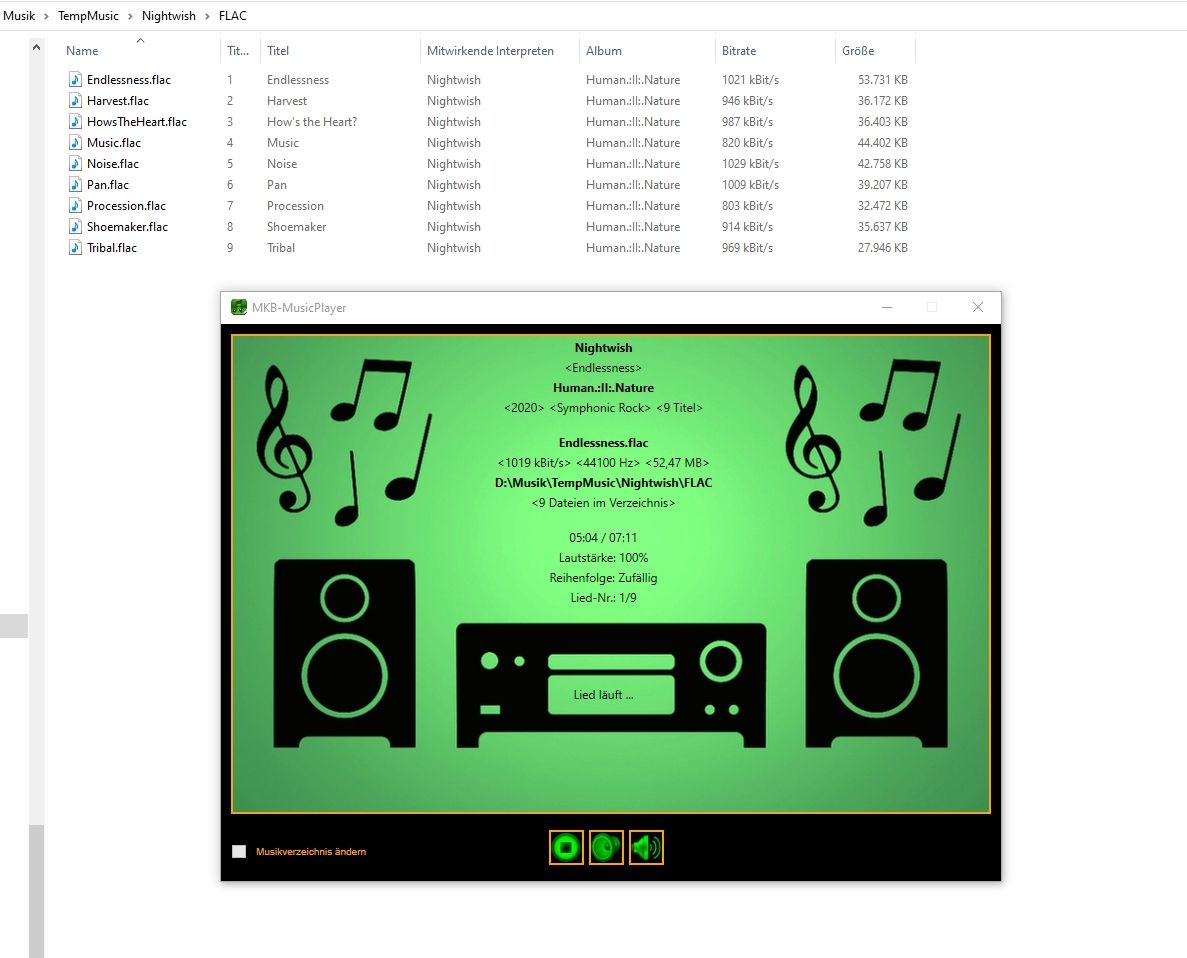Click the Procession.flac file icon
Screen dimensions: 1187x958
click(75, 206)
